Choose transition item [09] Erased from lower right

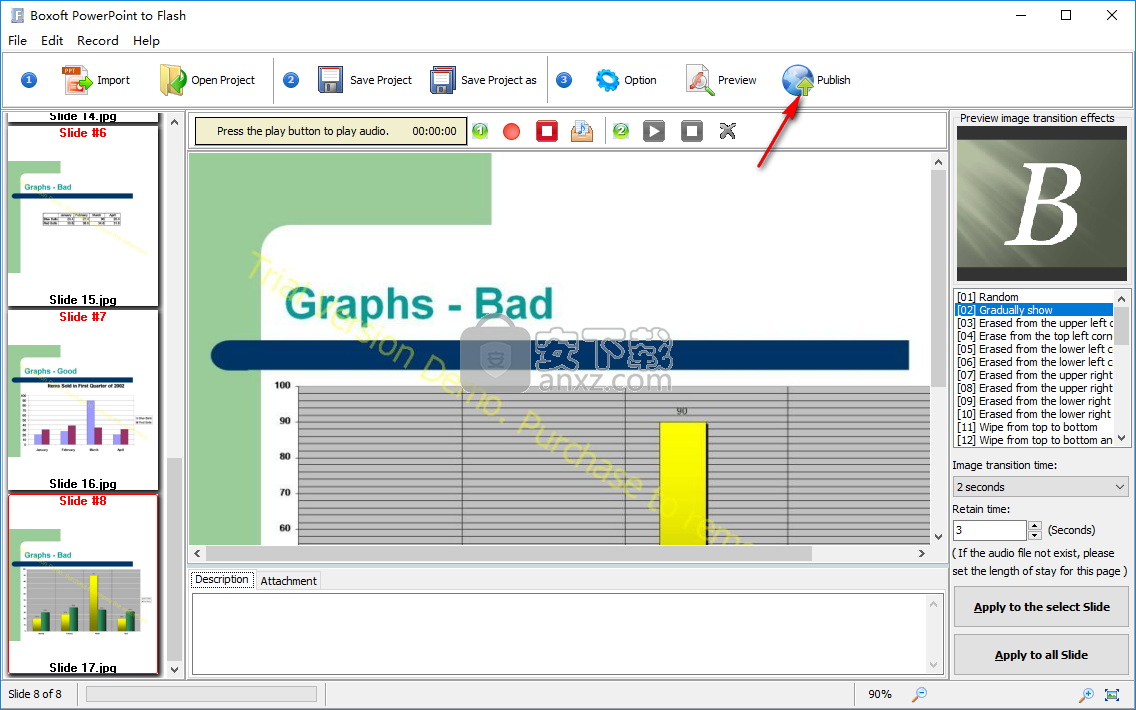1034,401
